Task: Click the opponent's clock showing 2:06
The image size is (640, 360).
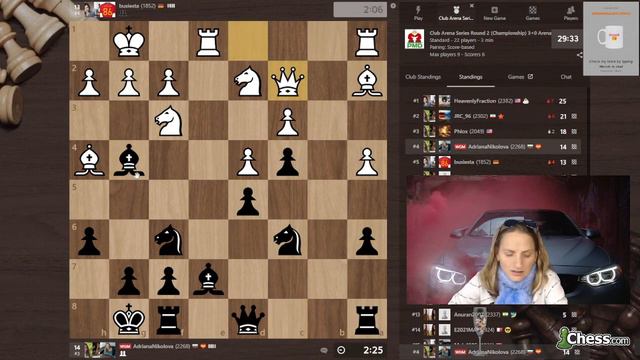Action: click(x=360, y=9)
